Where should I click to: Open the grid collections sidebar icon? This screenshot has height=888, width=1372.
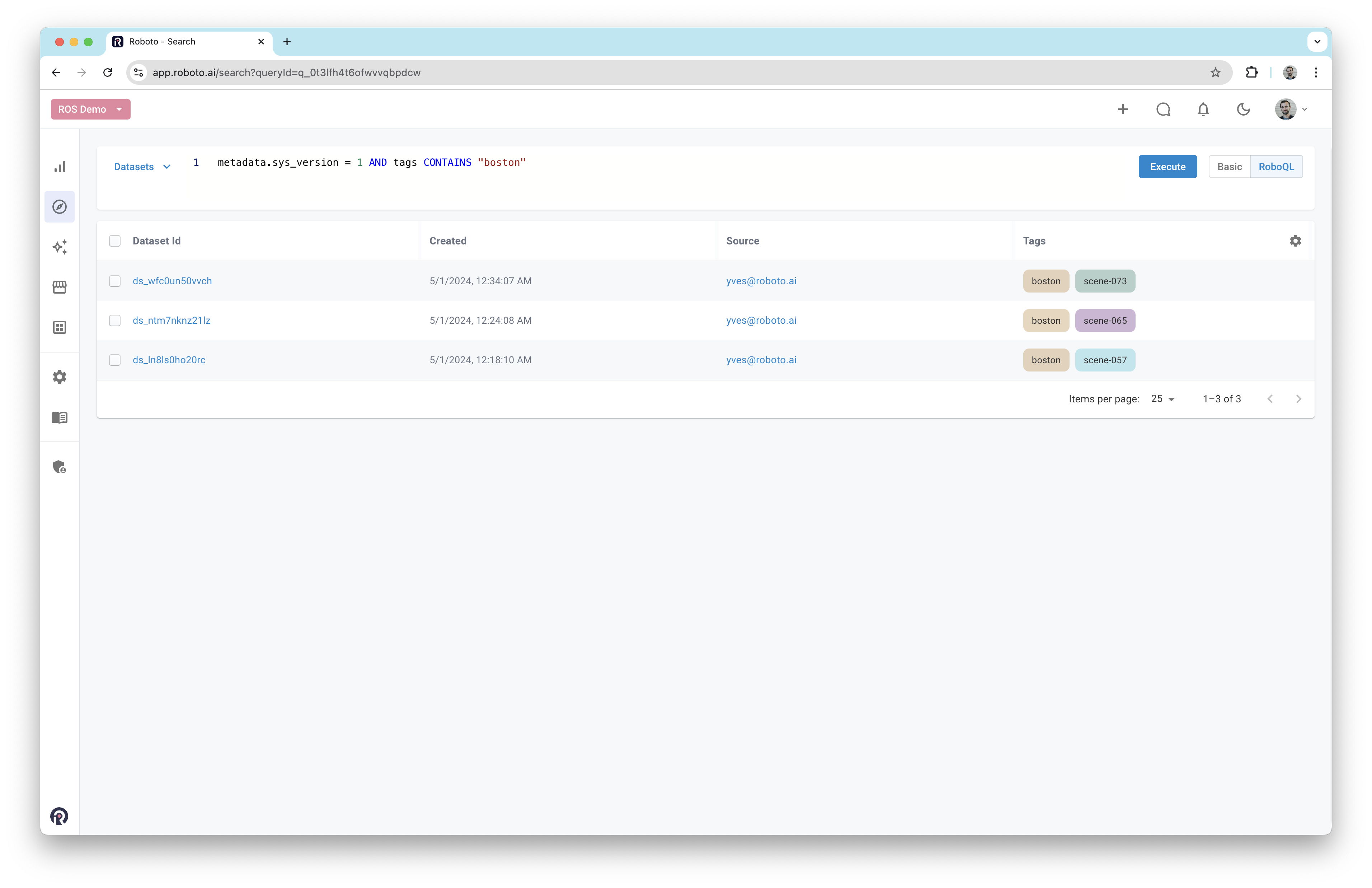59,327
